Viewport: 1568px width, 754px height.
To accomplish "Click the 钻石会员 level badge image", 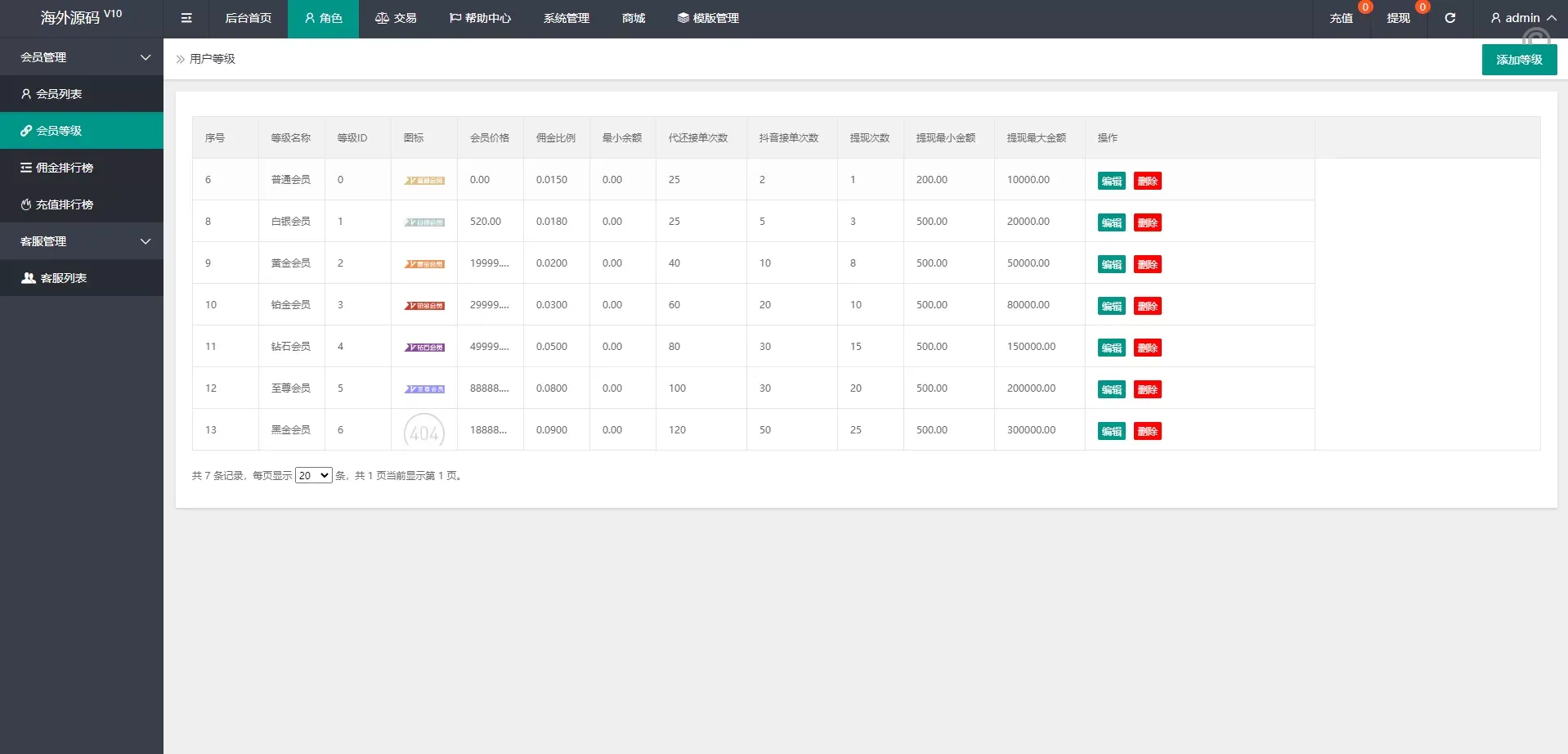I will pos(424,348).
